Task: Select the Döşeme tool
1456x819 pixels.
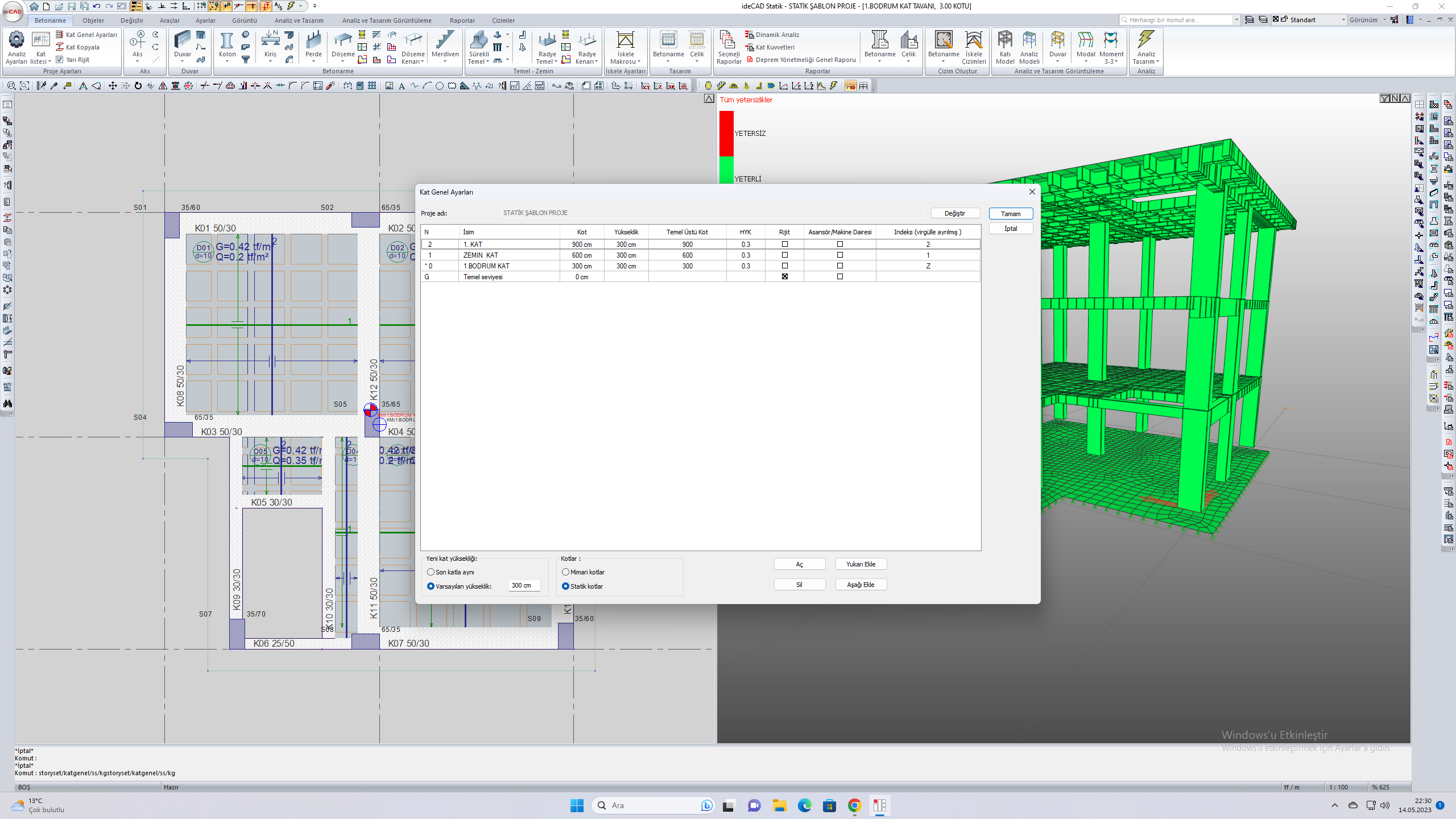Action: pos(343,45)
